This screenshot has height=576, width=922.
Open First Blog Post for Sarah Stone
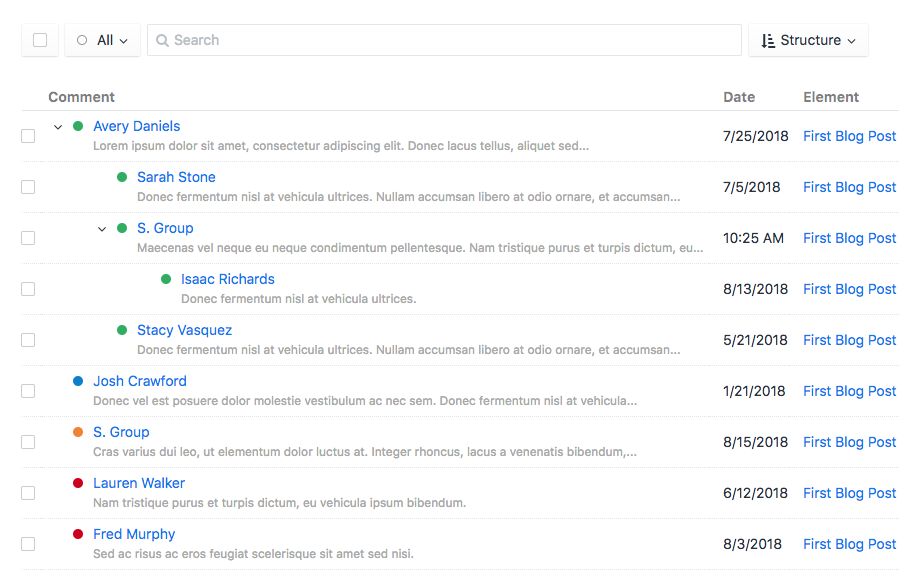coord(849,187)
